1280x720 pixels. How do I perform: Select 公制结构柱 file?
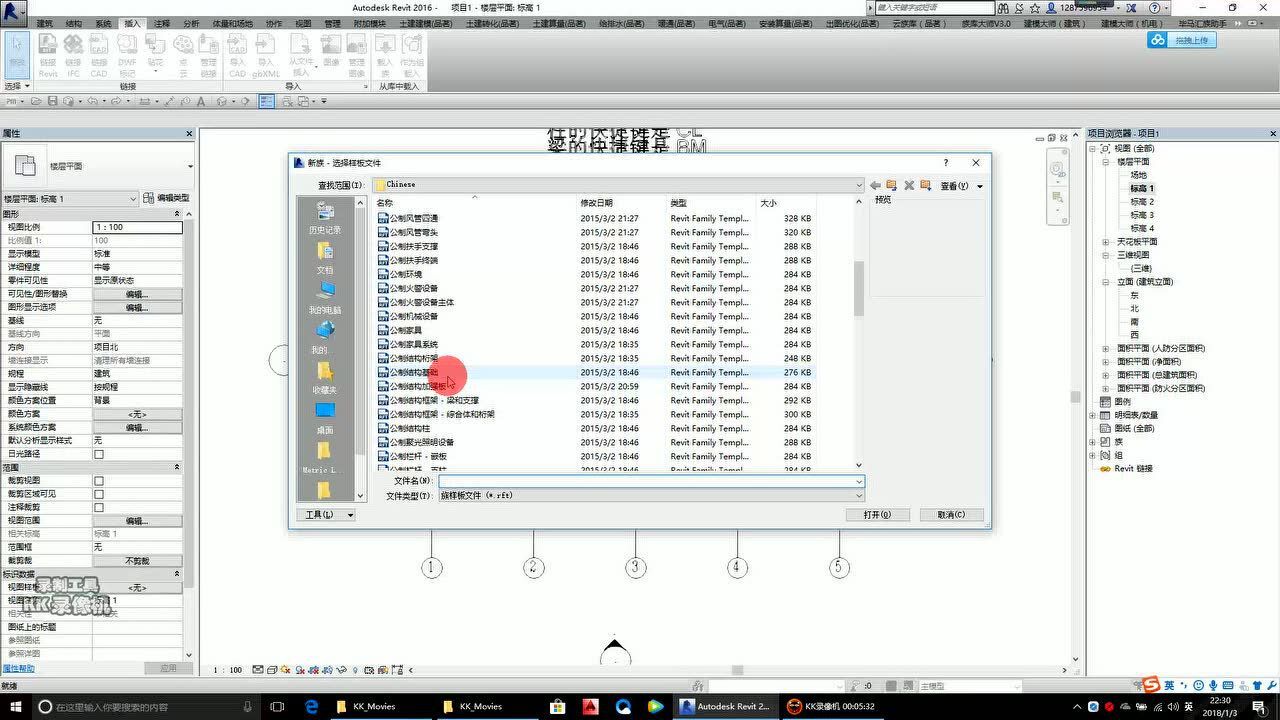(x=403, y=428)
